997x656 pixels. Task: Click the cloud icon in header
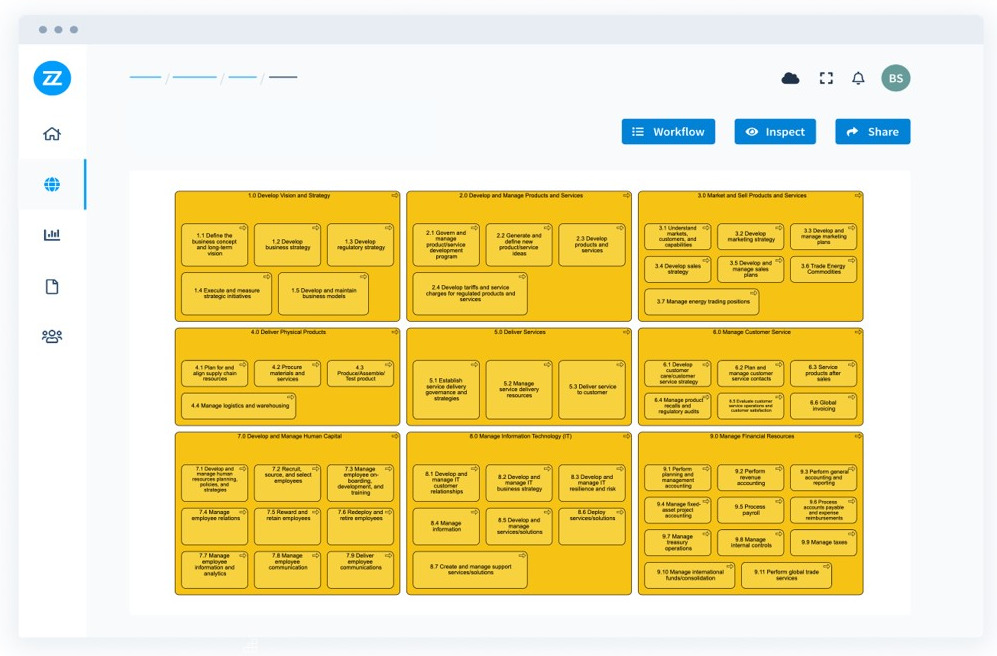[x=790, y=78]
